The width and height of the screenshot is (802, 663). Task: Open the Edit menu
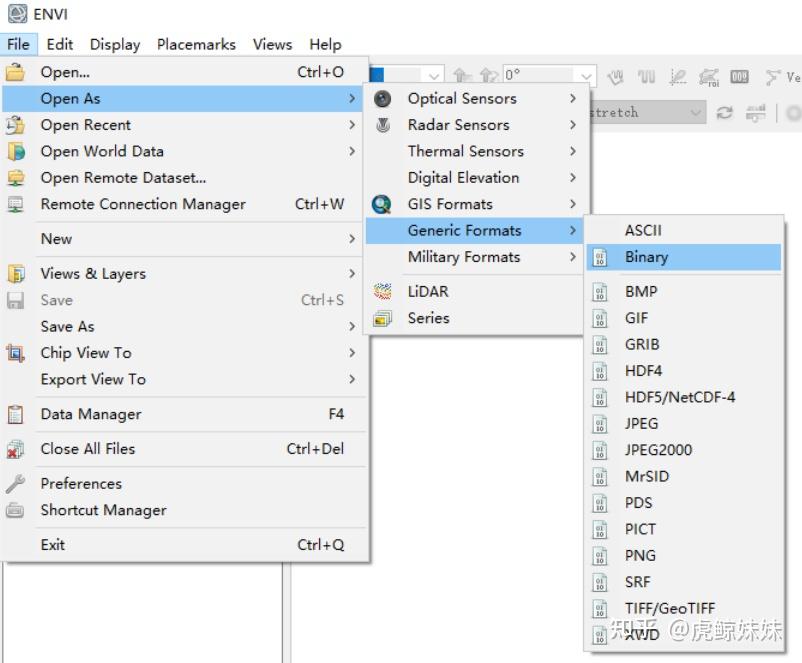point(60,45)
